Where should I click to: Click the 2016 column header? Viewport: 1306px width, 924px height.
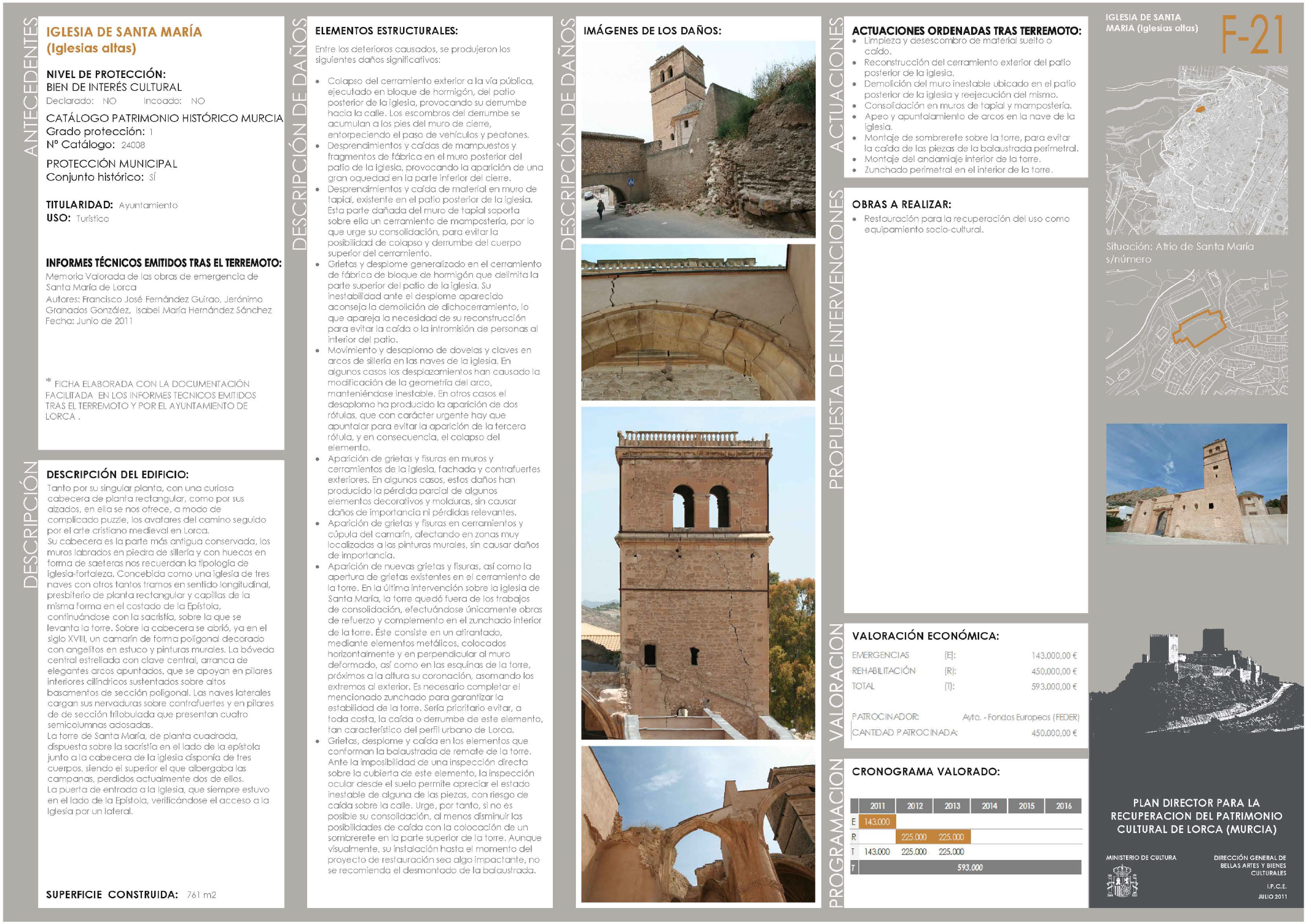tap(1063, 806)
